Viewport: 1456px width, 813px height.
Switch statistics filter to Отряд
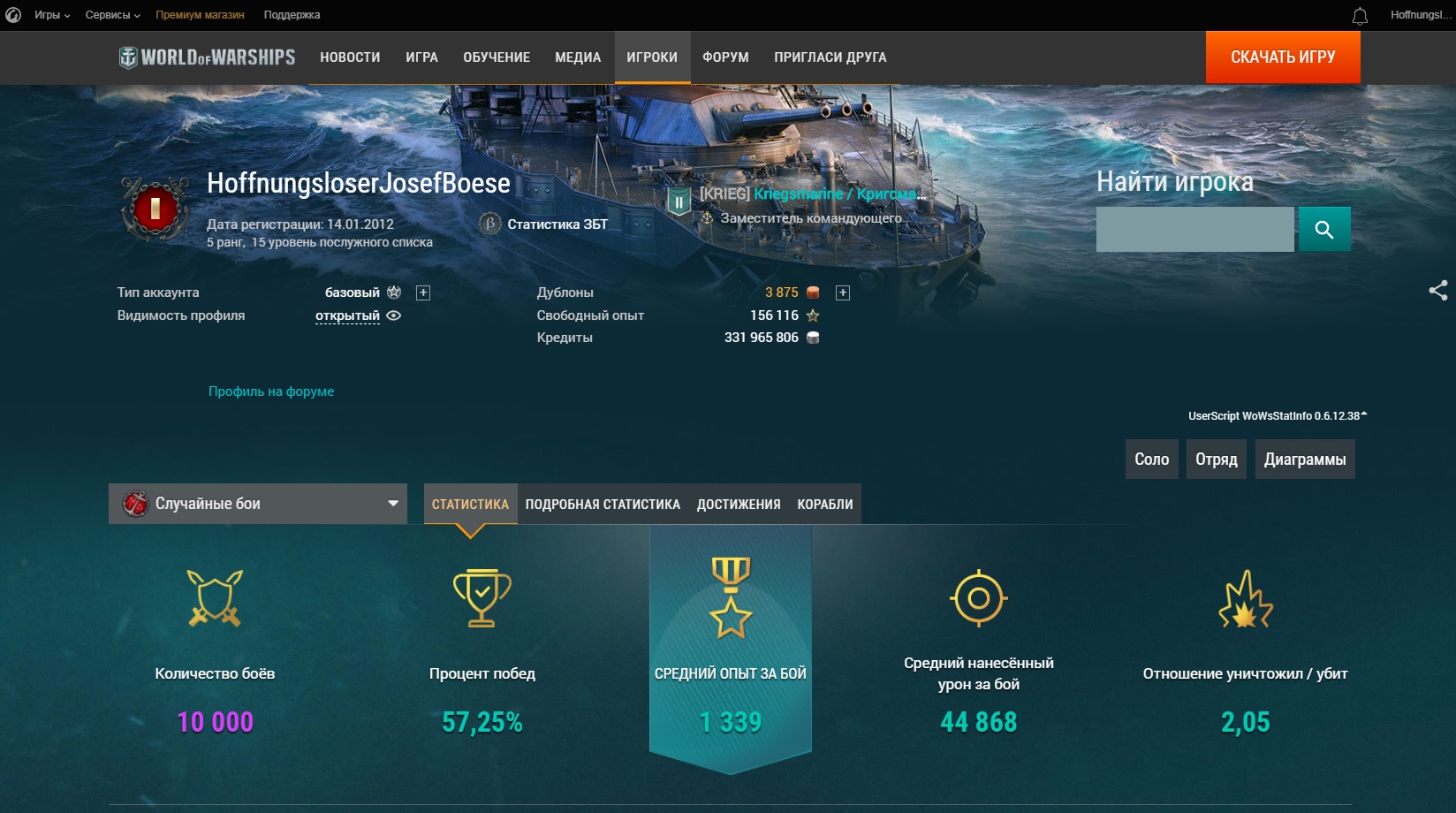(1217, 460)
